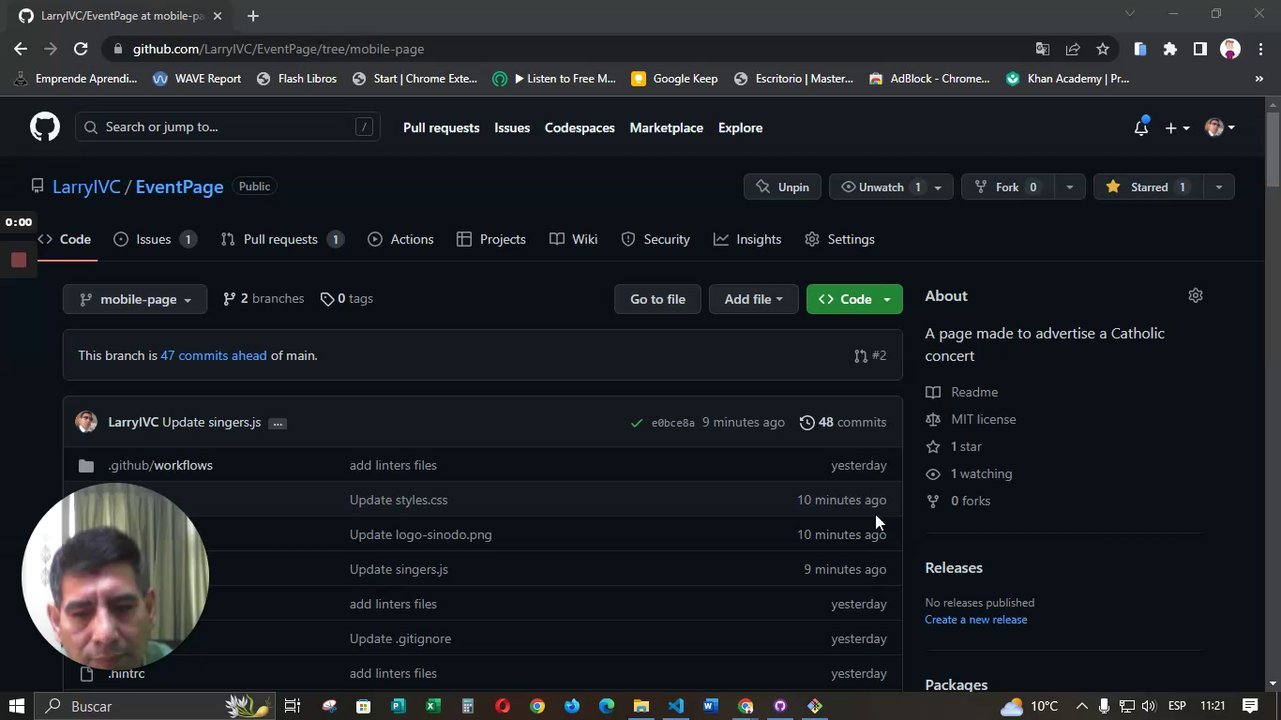This screenshot has width=1281, height=720.
Task: View the 48 commits history link
Action: (843, 422)
